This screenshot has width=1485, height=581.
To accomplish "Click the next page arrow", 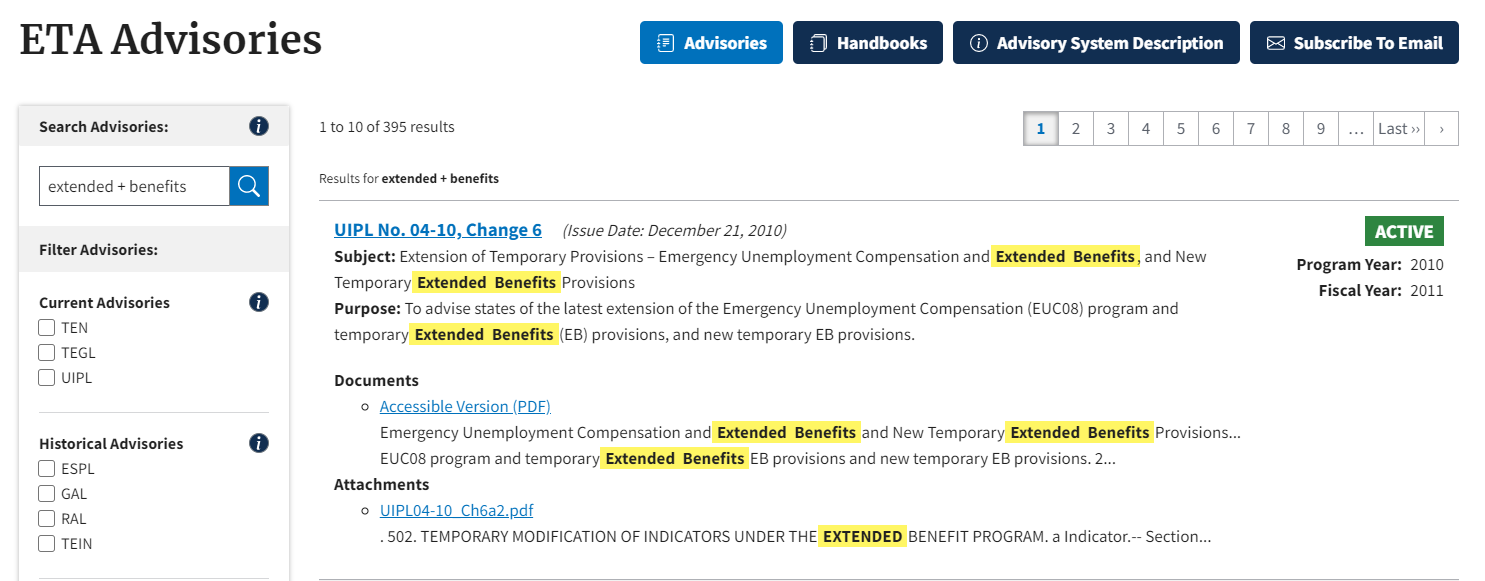I will [1441, 128].
